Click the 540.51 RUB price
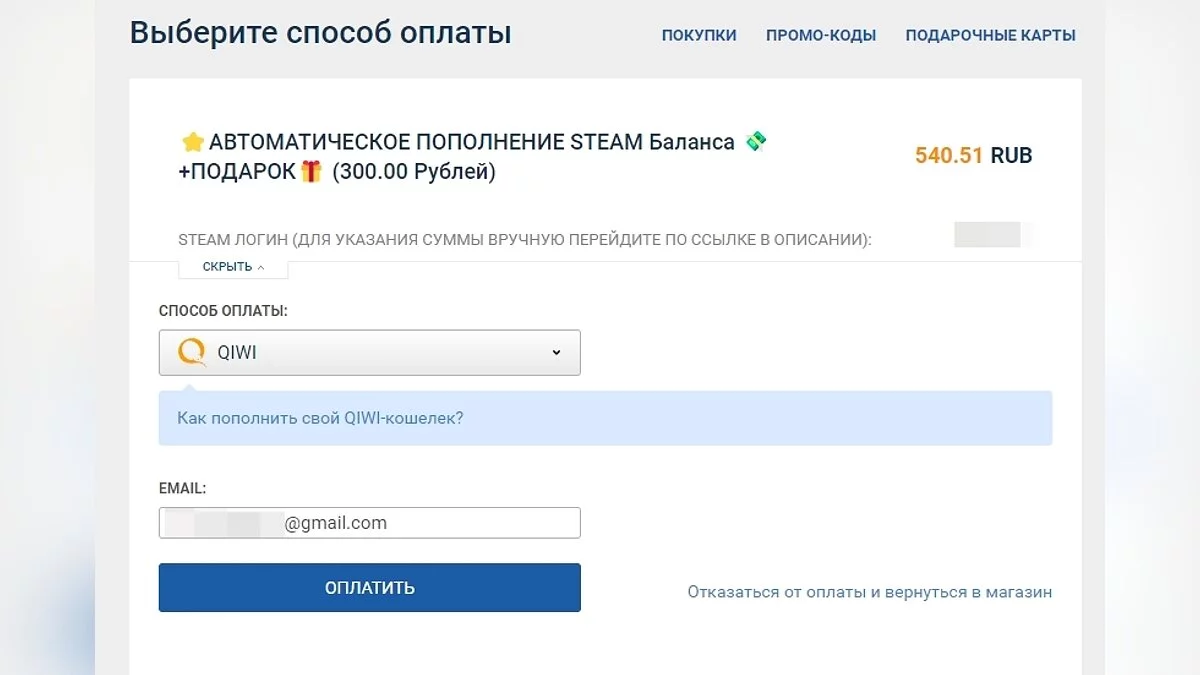Image resolution: width=1200 pixels, height=675 pixels. [x=973, y=156]
